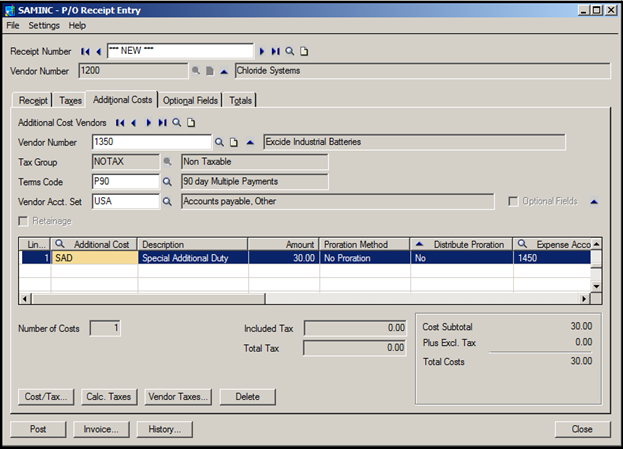The height and width of the screenshot is (449, 623).
Task: Enable the Retainage checkbox
Action: coord(23,221)
